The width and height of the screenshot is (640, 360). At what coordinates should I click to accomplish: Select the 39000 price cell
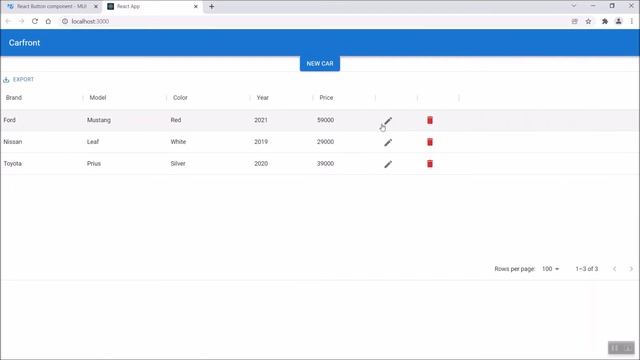pos(325,163)
